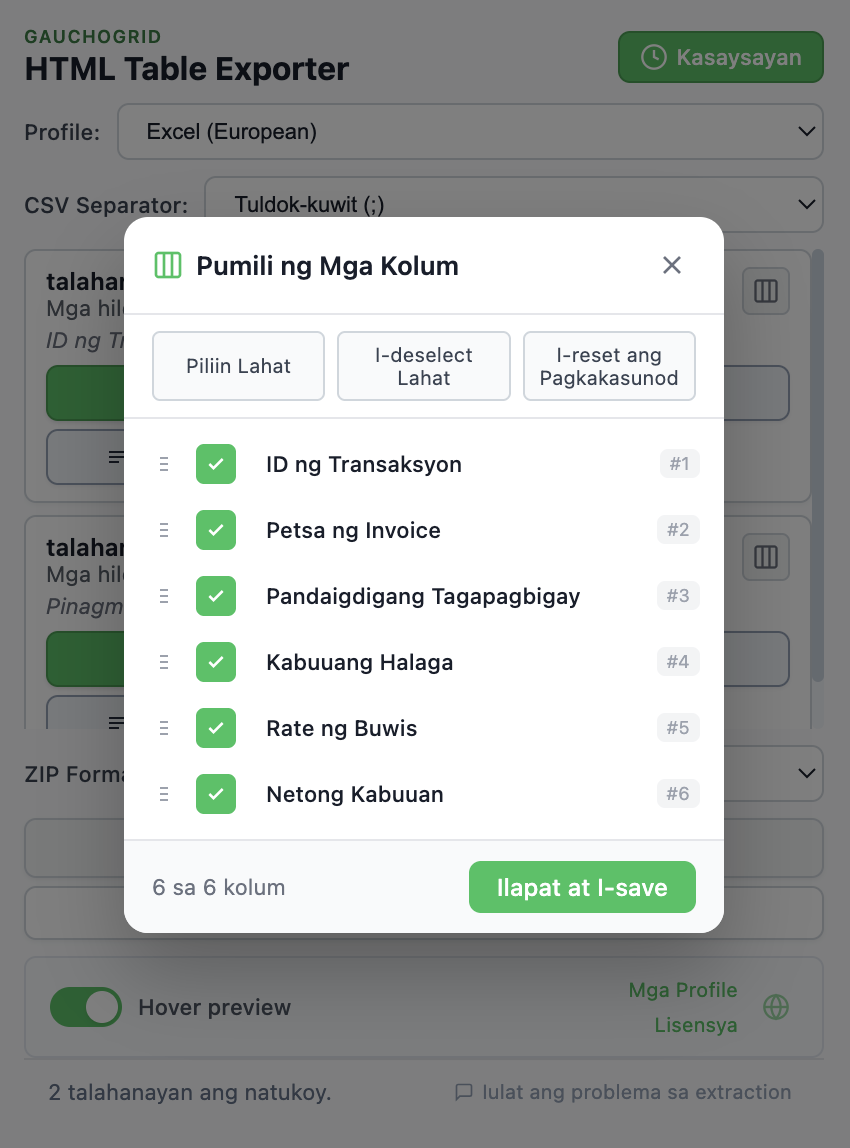
Task: Select Mga Profile in the footer
Action: pos(683,990)
